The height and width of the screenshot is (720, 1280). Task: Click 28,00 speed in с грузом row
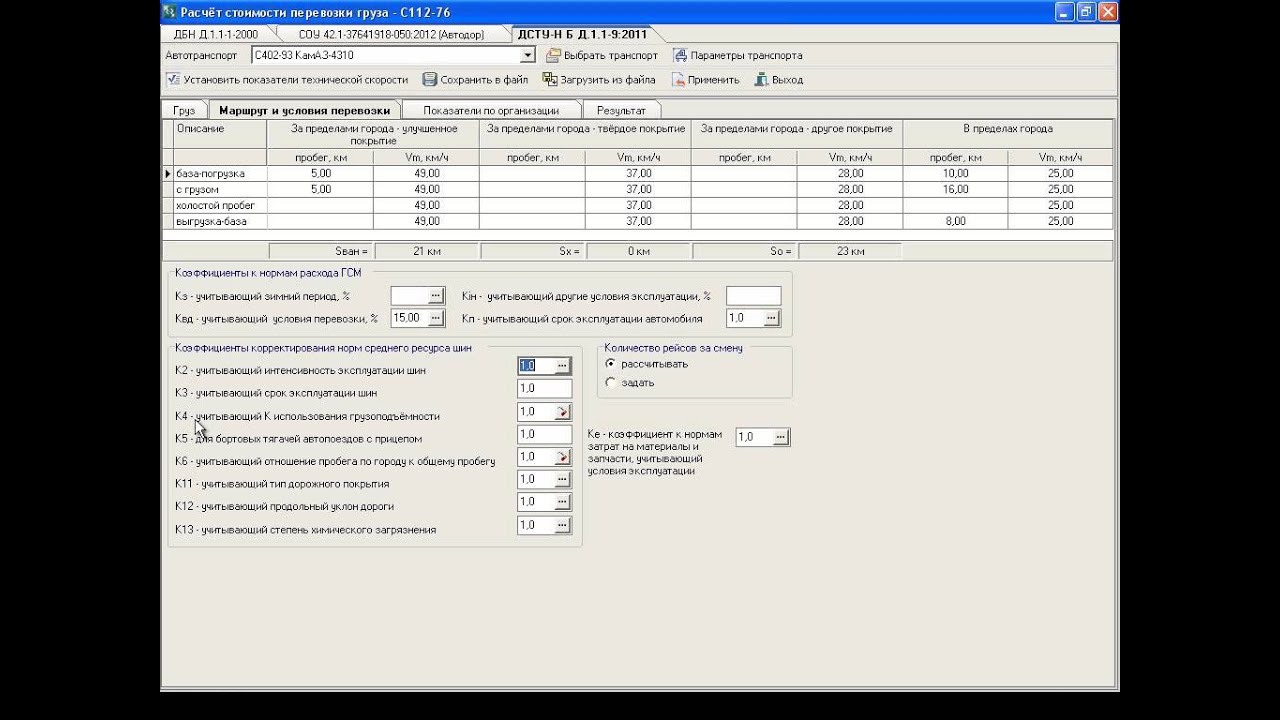(x=850, y=189)
